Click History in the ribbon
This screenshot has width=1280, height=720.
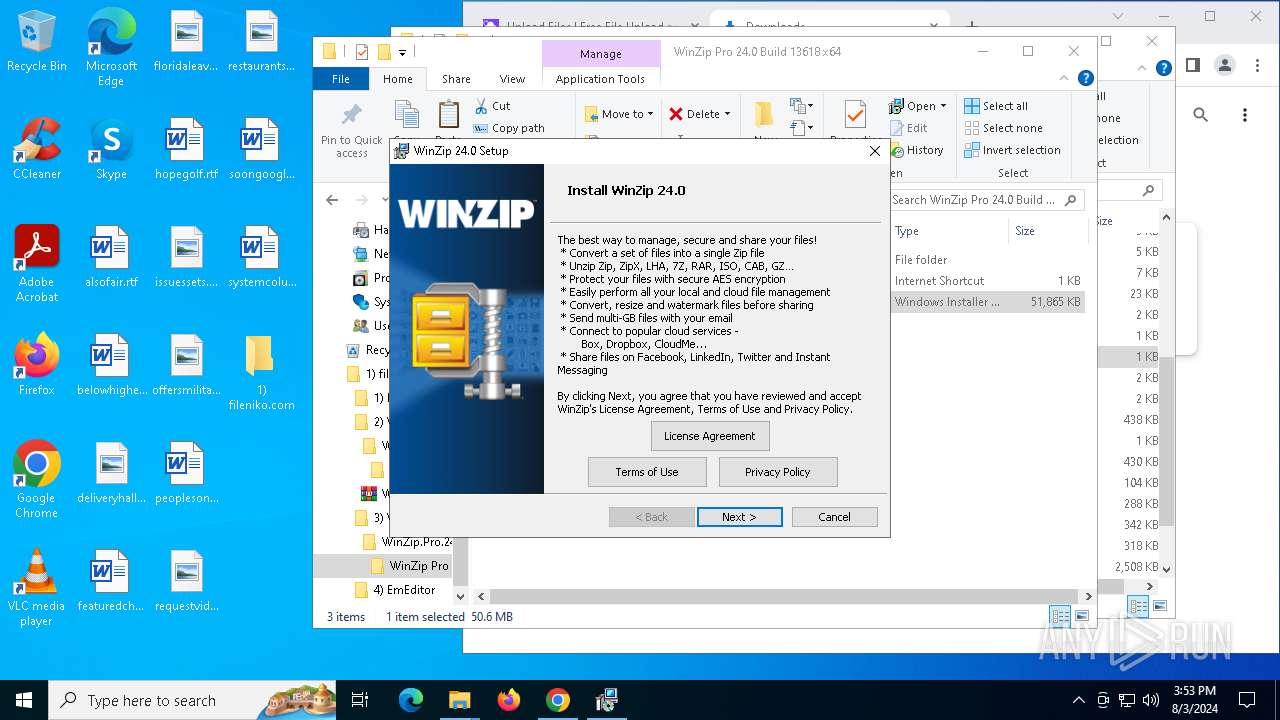(916, 150)
